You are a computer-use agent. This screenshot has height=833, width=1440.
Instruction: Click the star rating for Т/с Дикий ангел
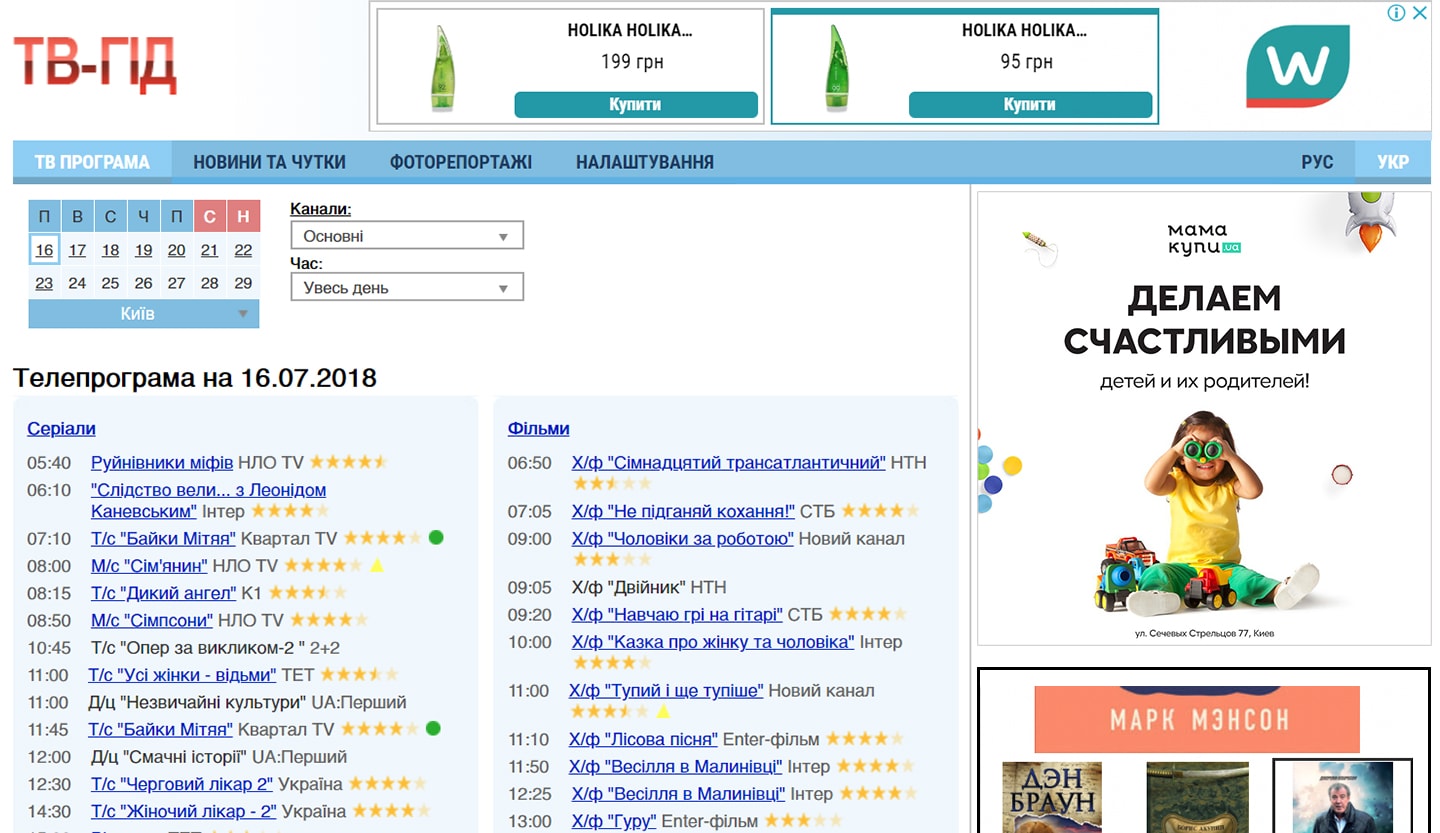[308, 593]
